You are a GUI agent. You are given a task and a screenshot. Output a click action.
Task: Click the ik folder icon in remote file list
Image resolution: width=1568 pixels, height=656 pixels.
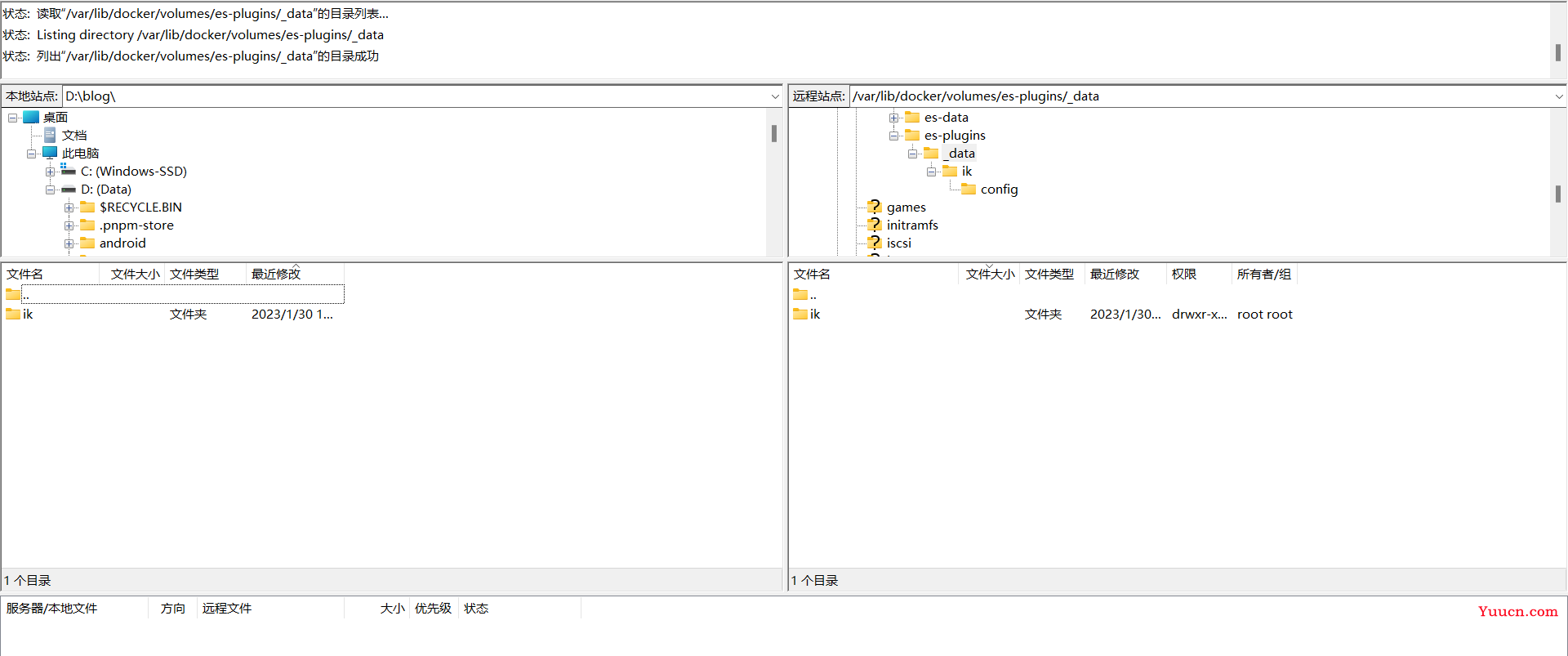coord(800,315)
